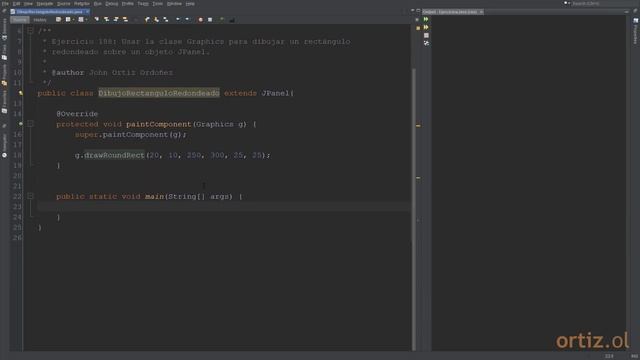Click the red start macro recording icon
Screen dimensions: 640x360
click(200, 19)
